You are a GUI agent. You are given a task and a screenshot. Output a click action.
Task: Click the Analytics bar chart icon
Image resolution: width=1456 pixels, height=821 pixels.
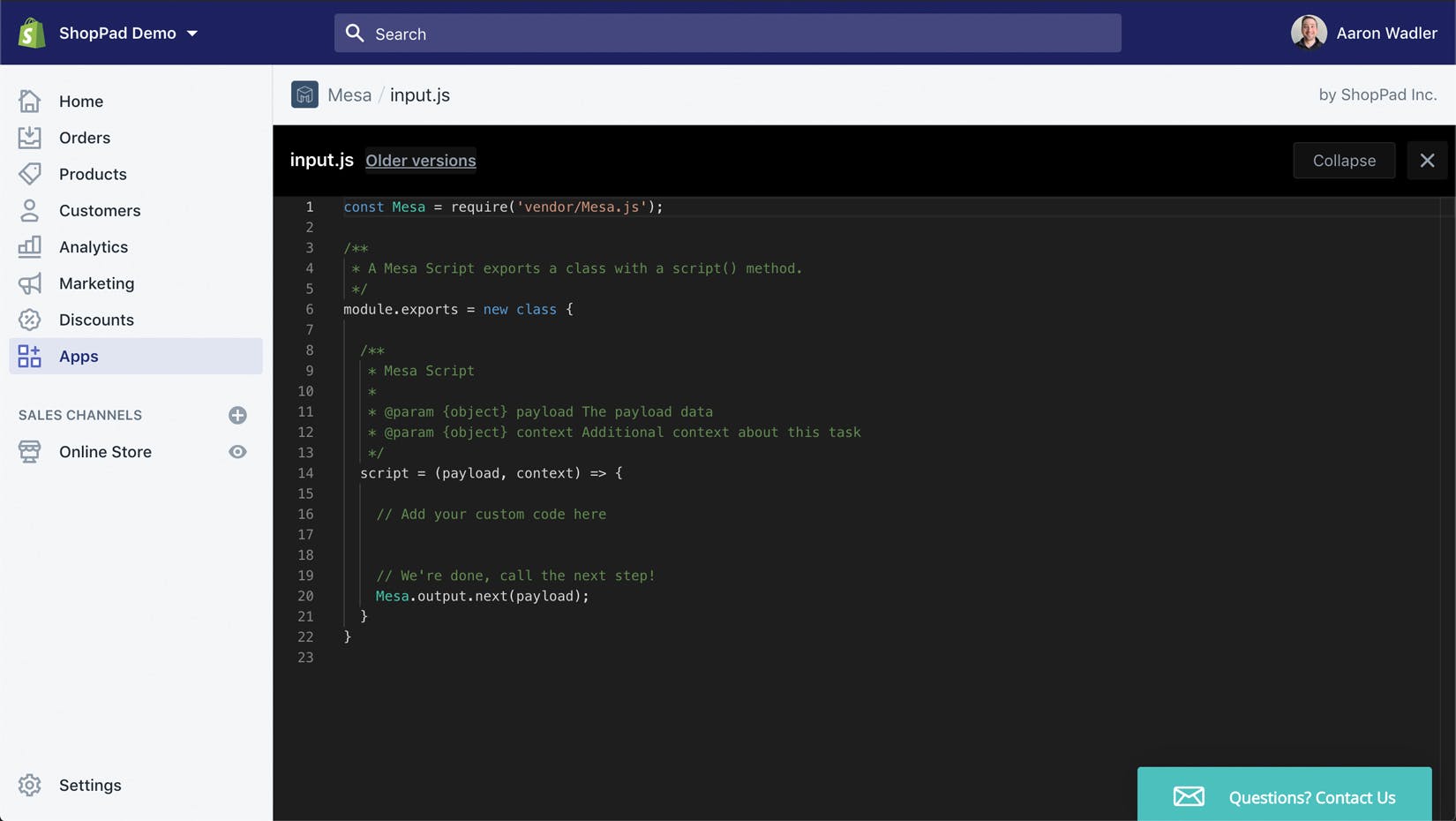pyautogui.click(x=29, y=246)
